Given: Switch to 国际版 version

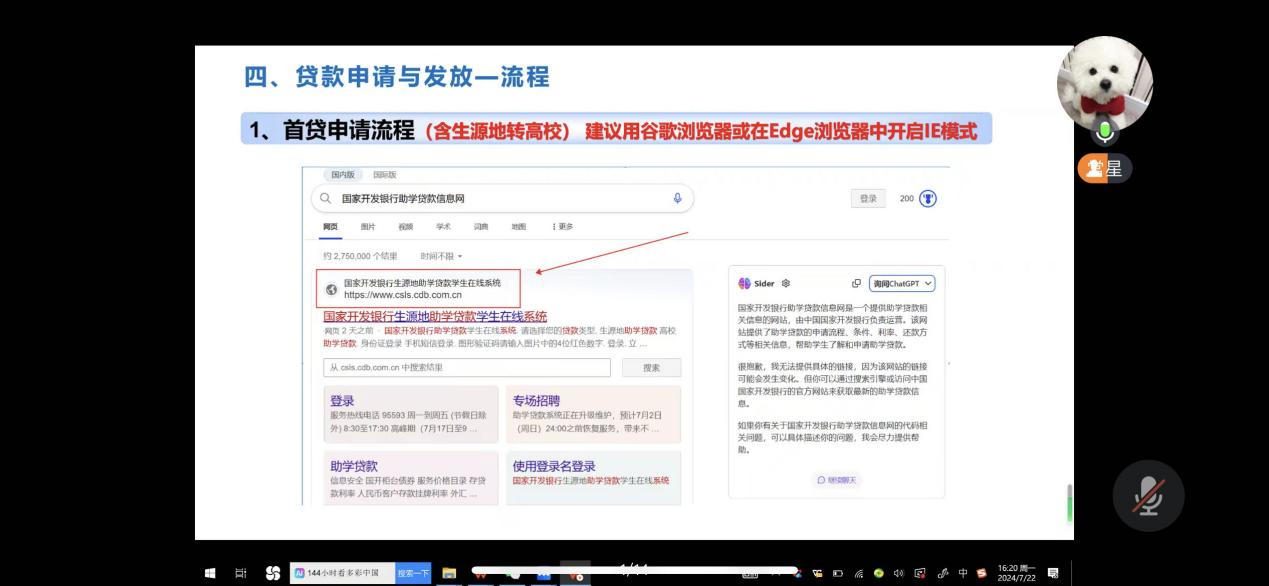Looking at the screenshot, I should coord(385,175).
